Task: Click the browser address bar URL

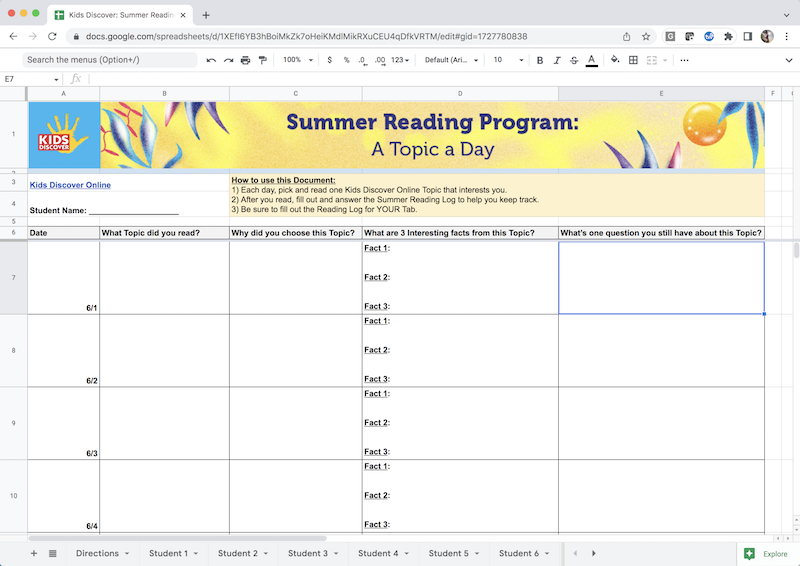Action: [x=306, y=36]
